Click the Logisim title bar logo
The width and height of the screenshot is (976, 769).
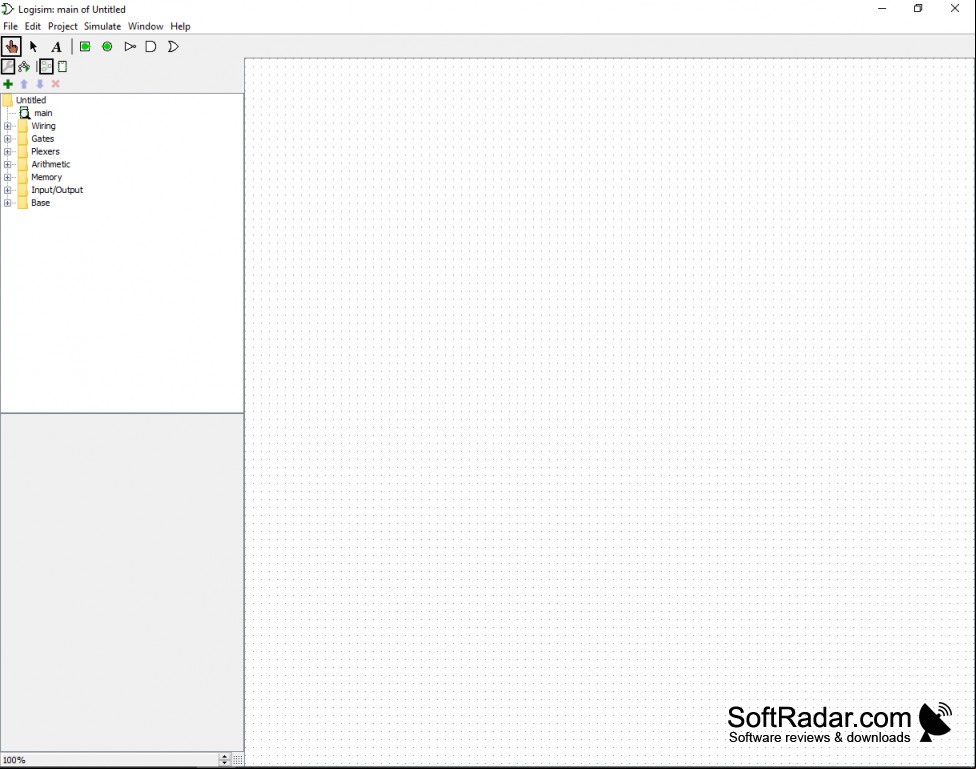tap(7, 9)
